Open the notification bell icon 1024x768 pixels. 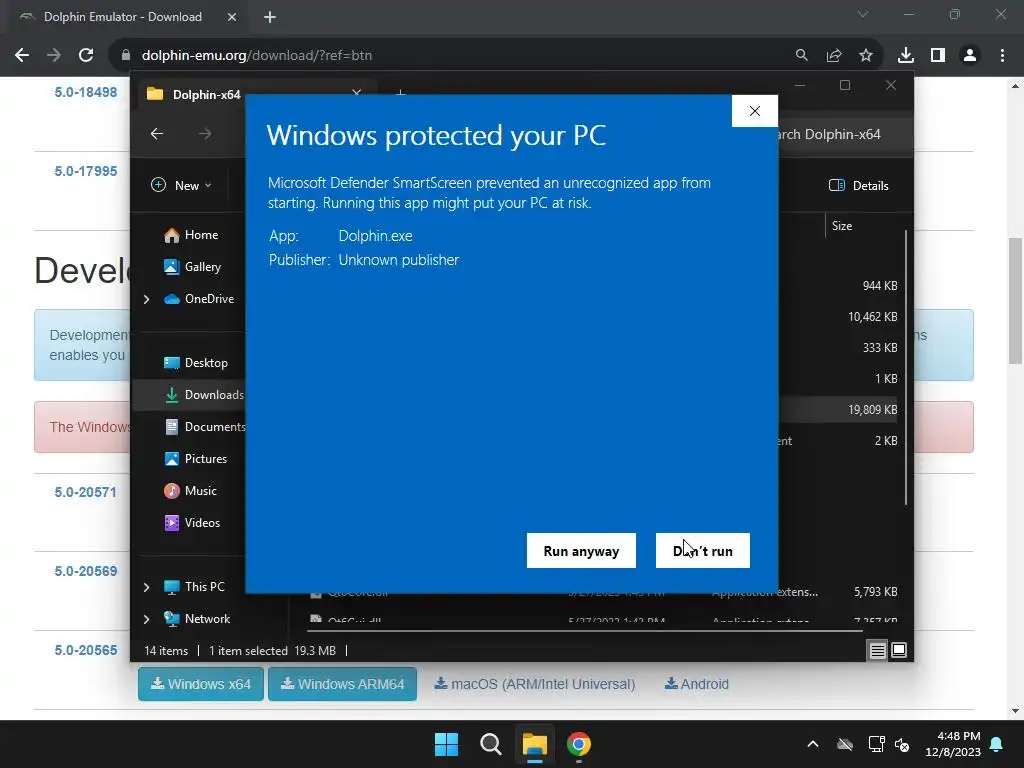coord(997,744)
